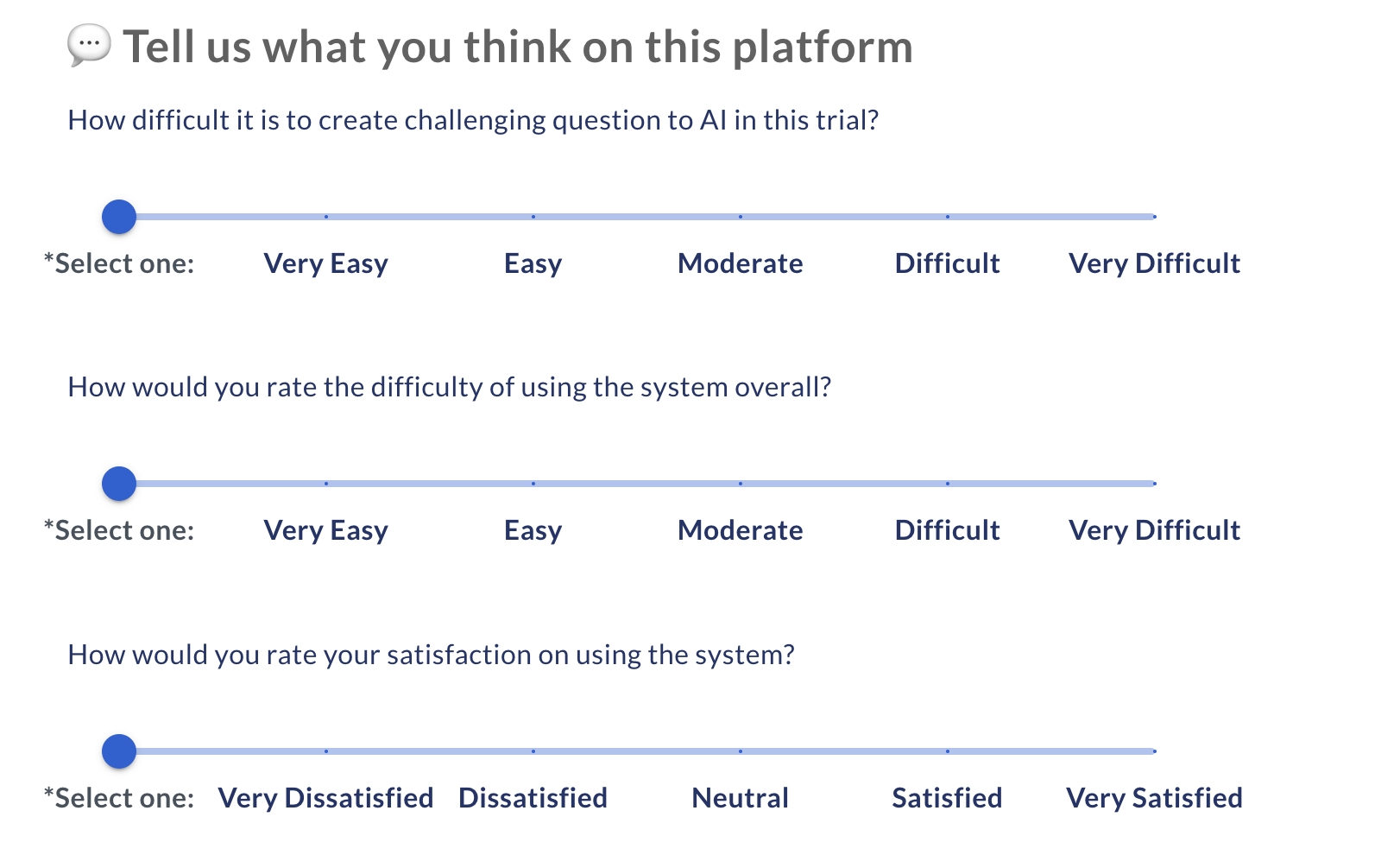Click the AI question difficulty slider handle

[x=119, y=217]
